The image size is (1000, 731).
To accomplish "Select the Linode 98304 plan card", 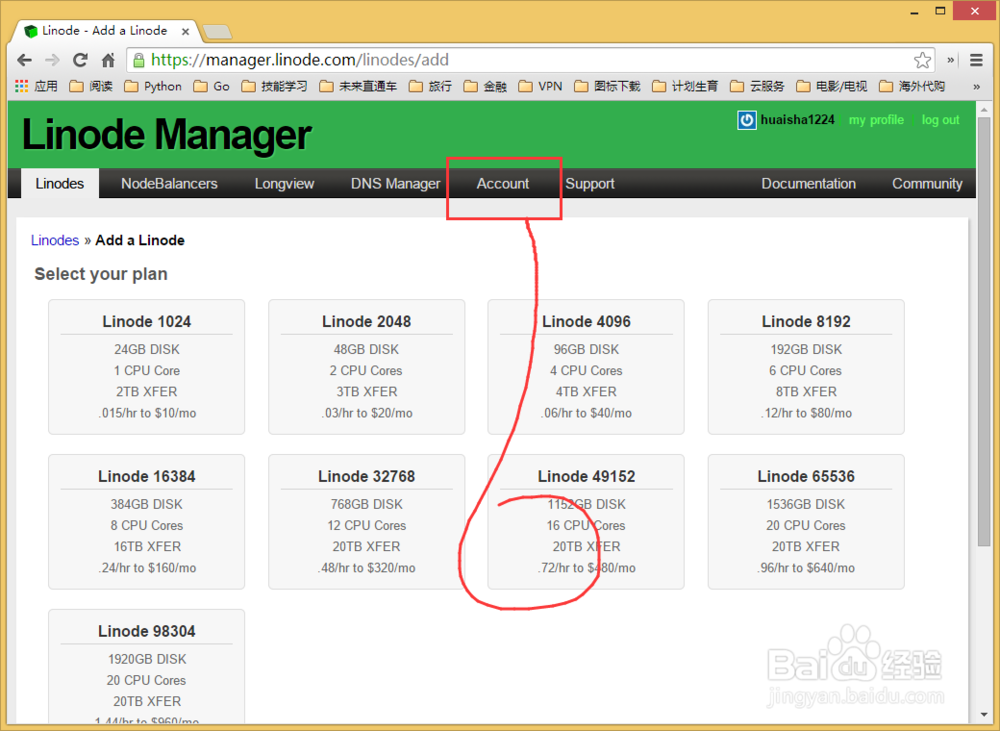I will pyautogui.click(x=147, y=667).
